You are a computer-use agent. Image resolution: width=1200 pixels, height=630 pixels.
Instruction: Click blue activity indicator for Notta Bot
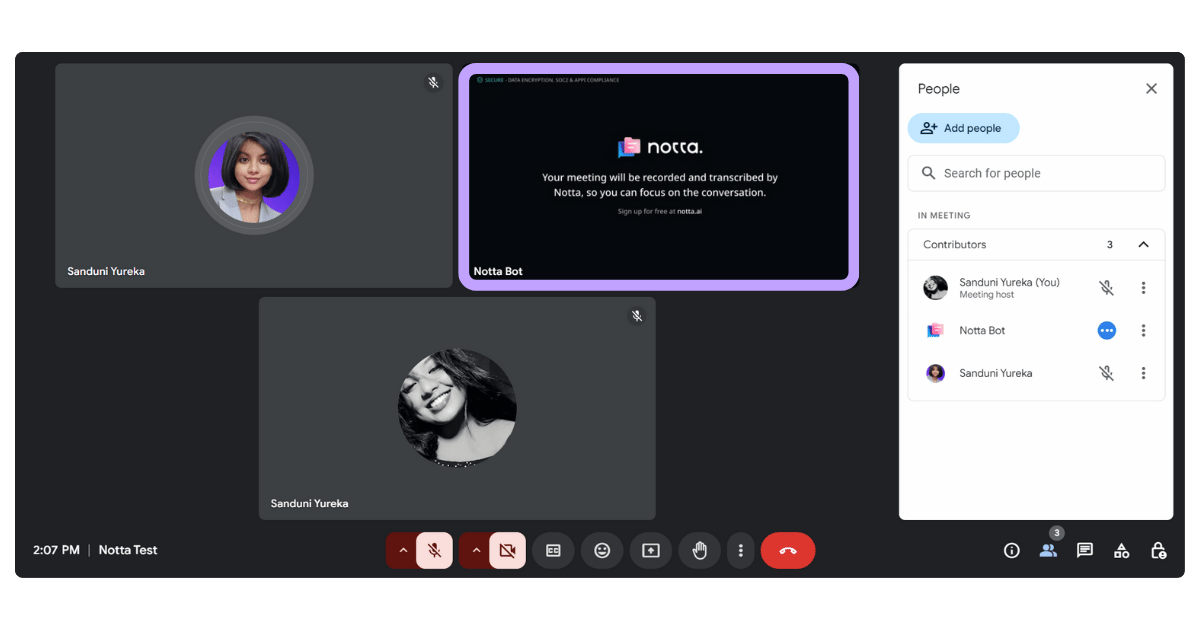click(x=1106, y=331)
